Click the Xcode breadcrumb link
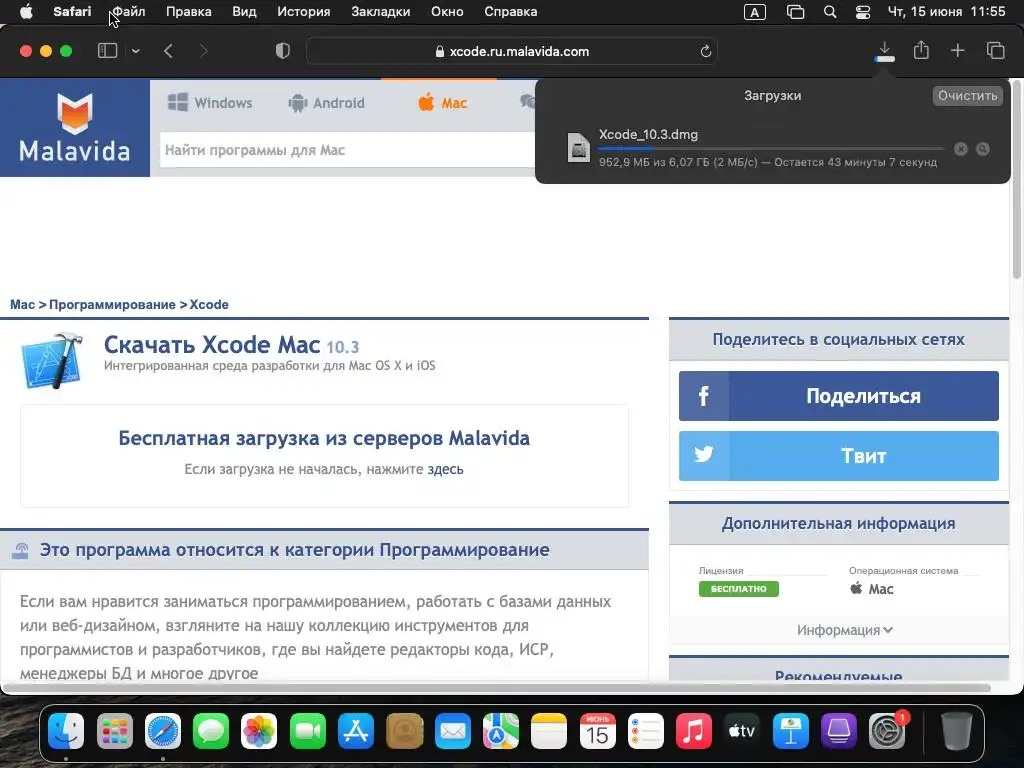The width and height of the screenshot is (1024, 768). (x=209, y=304)
